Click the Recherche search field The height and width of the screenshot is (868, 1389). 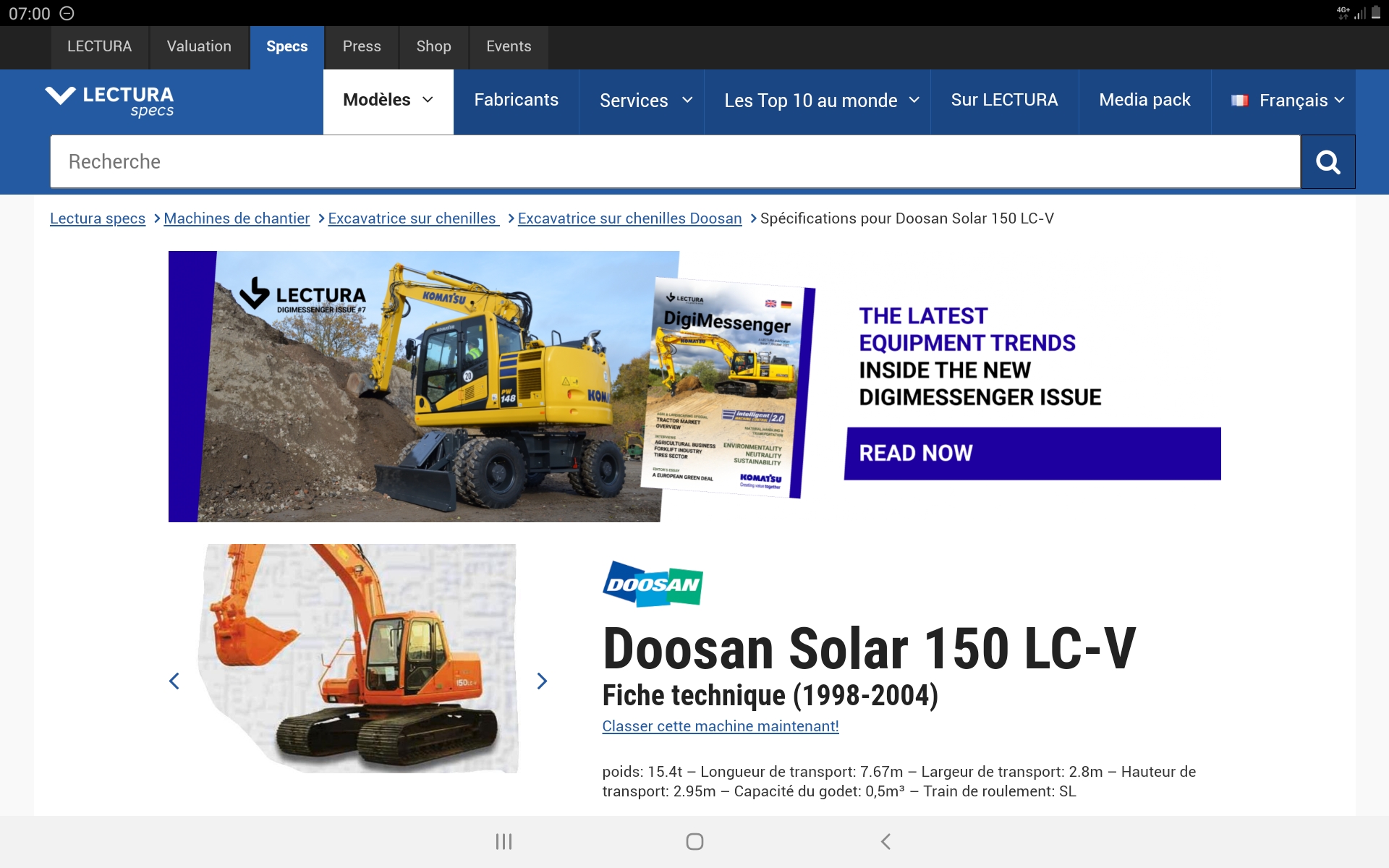tap(675, 162)
